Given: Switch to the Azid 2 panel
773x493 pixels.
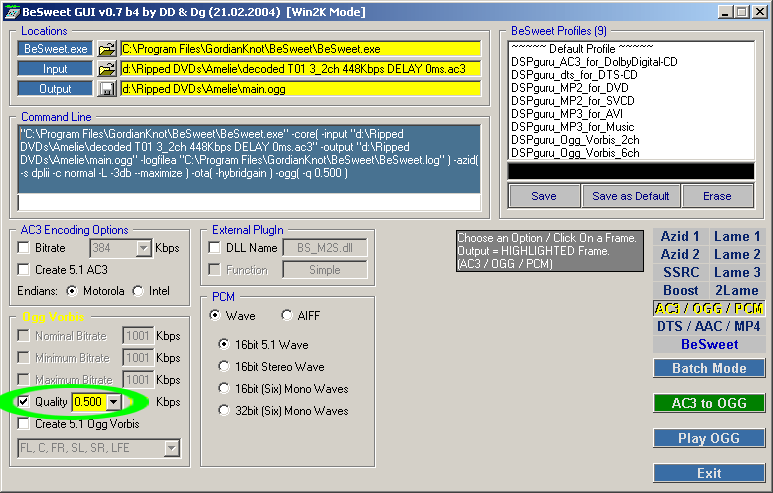Looking at the screenshot, I should (x=680, y=254).
